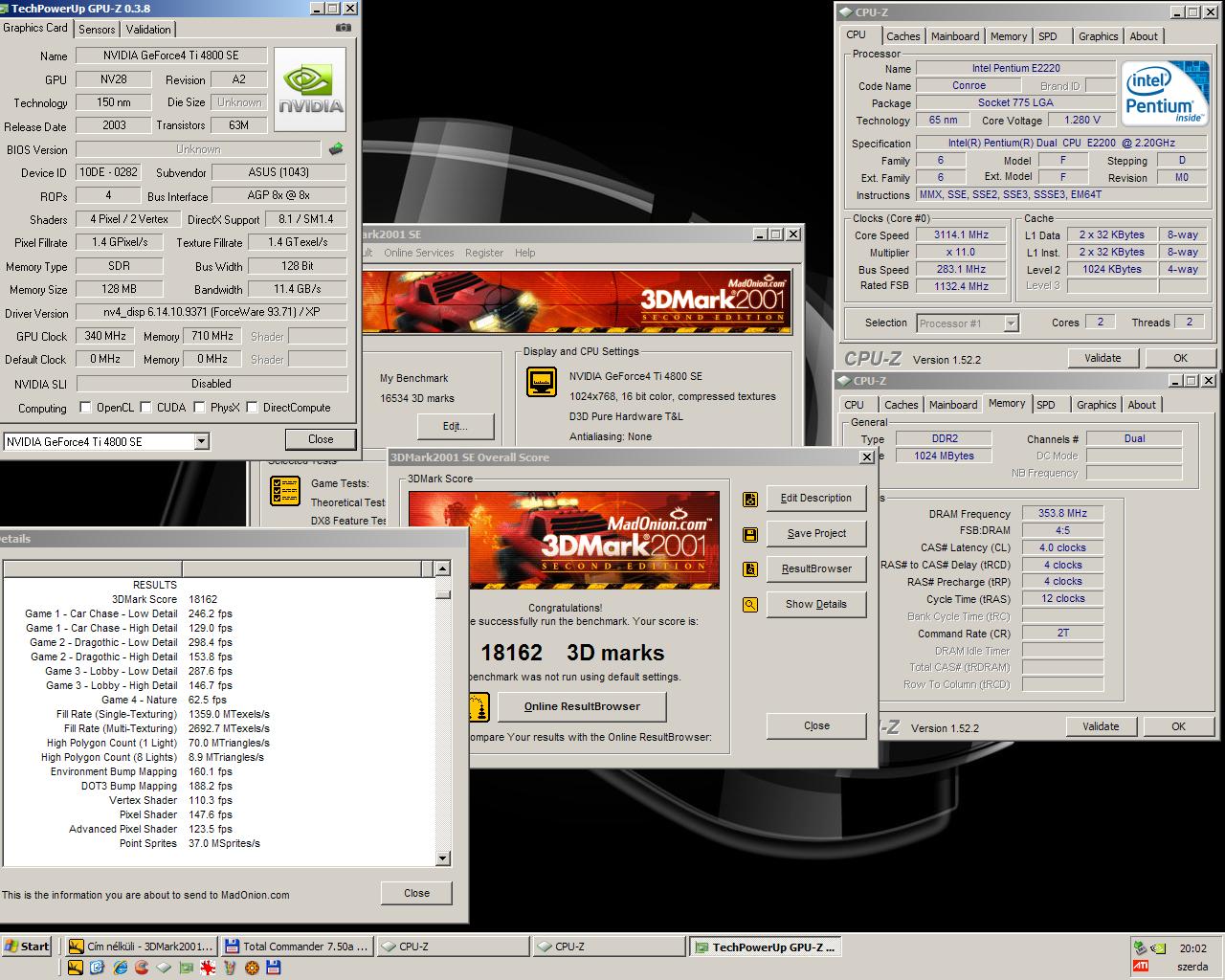Open Graphics tab in lower CPU-Z window
The image size is (1225, 980).
coord(1096,405)
